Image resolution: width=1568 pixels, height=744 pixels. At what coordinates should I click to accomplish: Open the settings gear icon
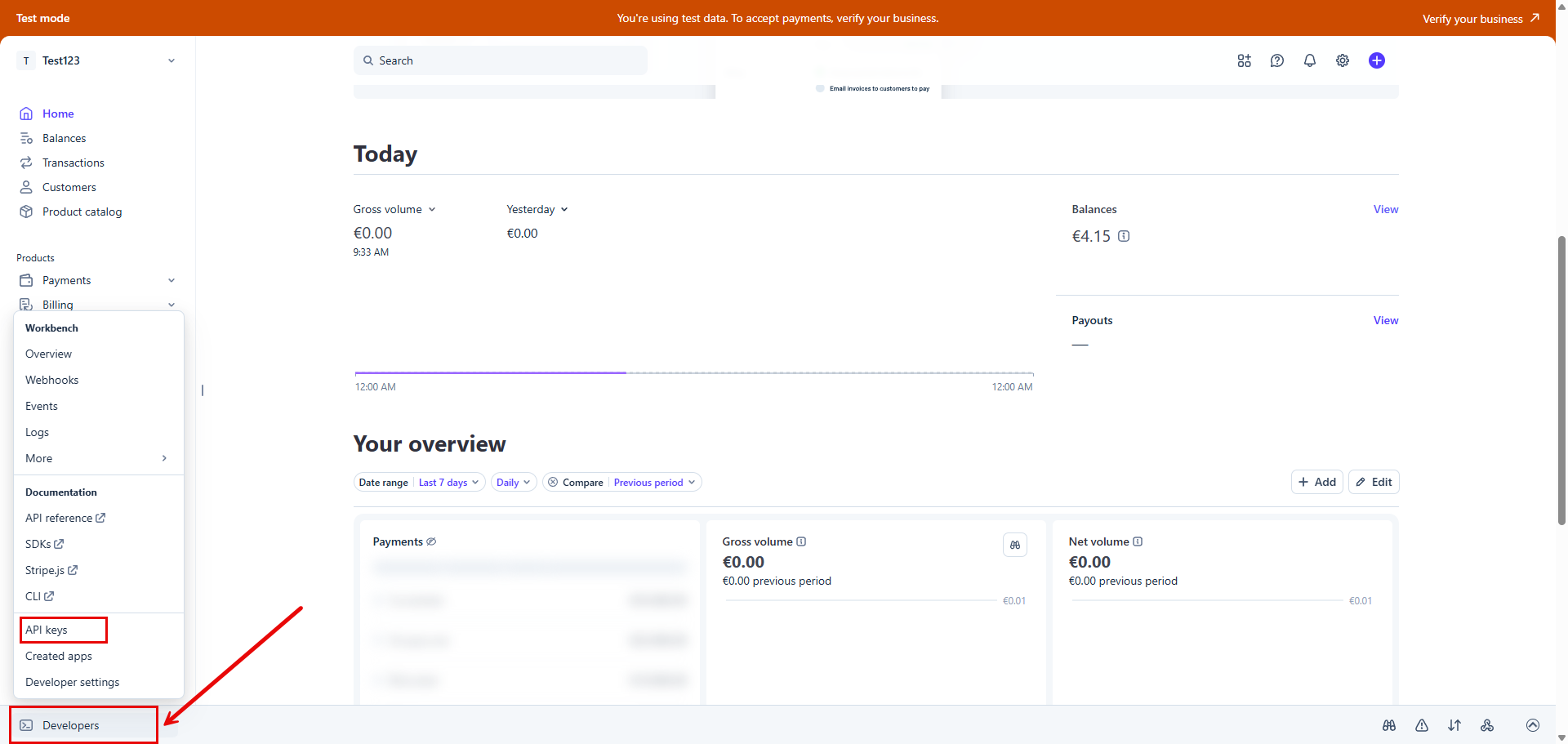[x=1343, y=60]
